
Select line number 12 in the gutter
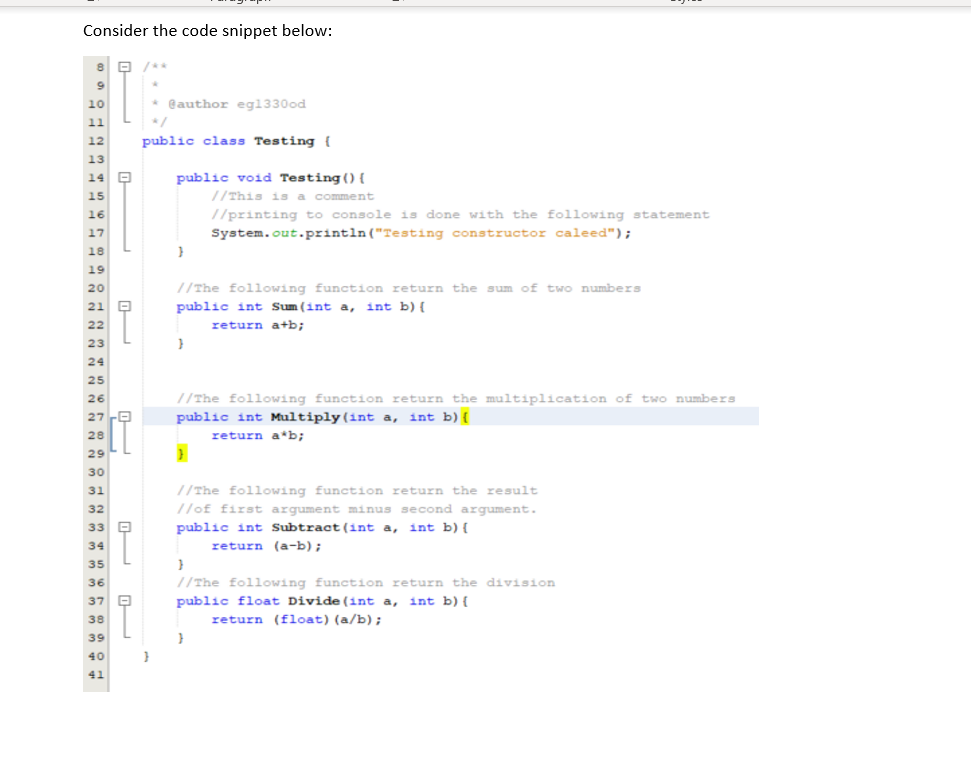tap(96, 140)
